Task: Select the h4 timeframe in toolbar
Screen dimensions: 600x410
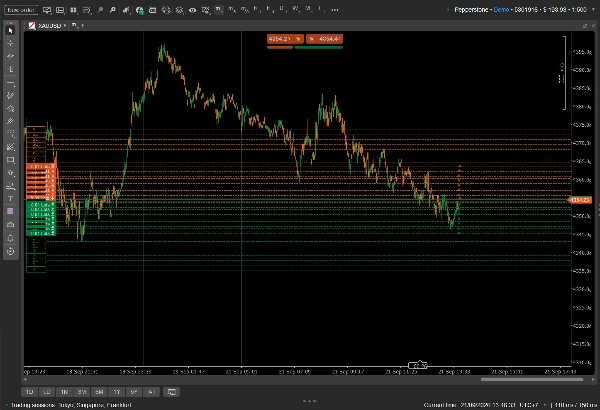Action: (x=269, y=9)
